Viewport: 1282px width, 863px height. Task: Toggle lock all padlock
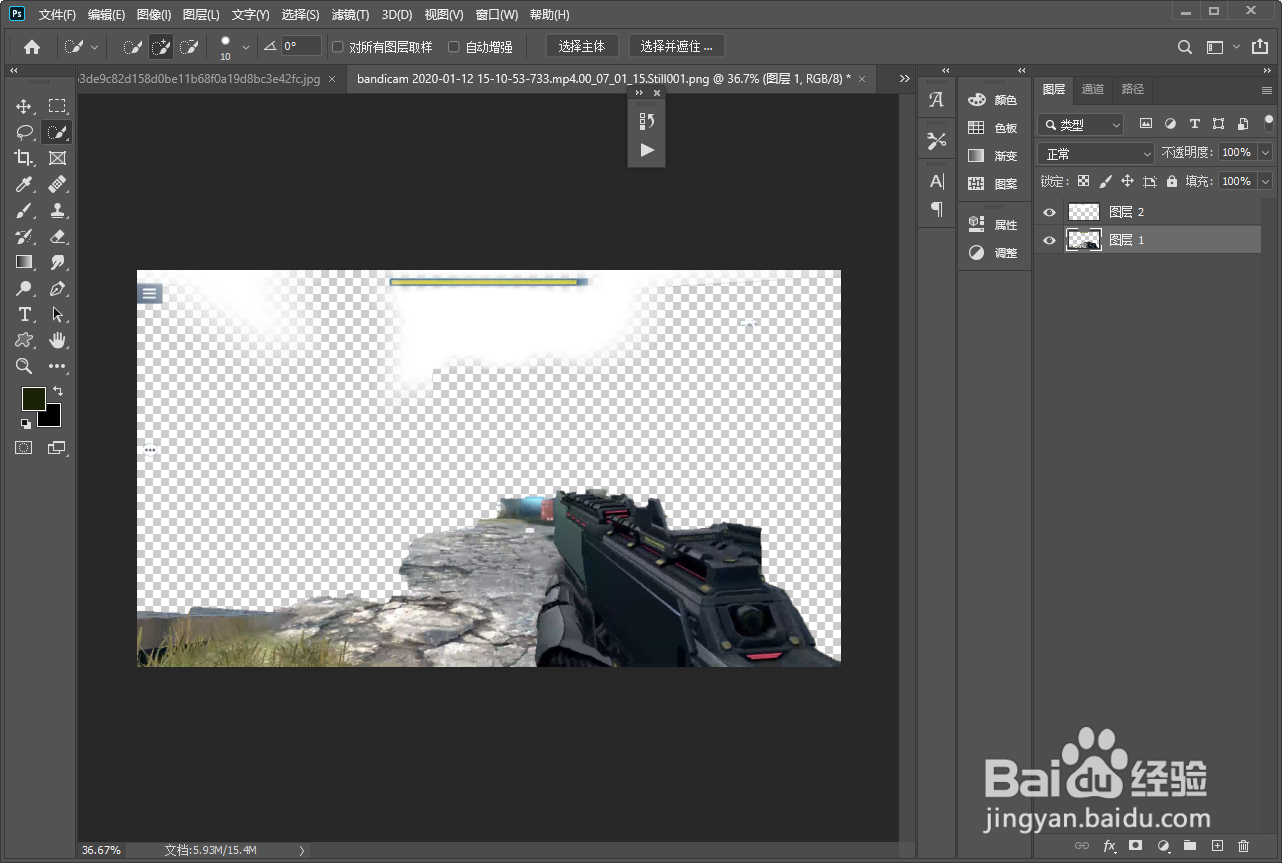point(1172,182)
